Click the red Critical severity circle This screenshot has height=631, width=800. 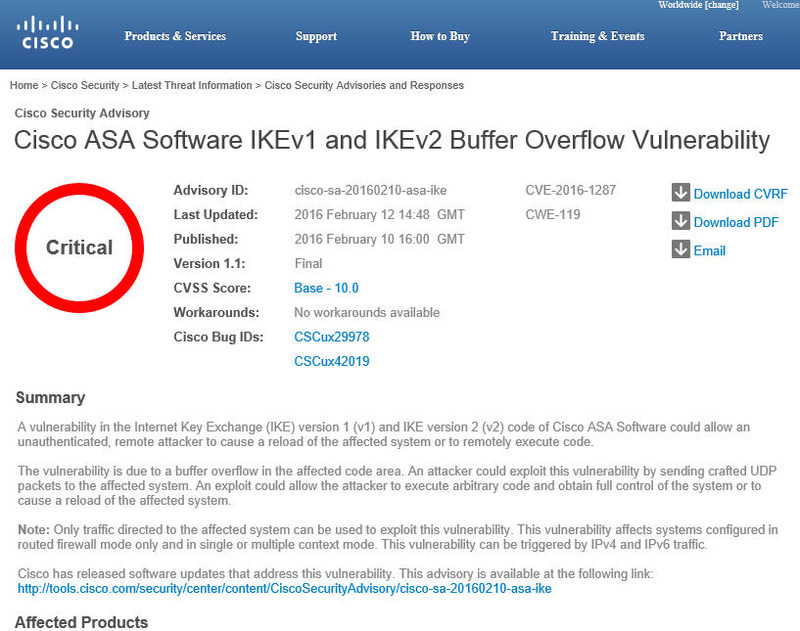pyautogui.click(x=79, y=247)
